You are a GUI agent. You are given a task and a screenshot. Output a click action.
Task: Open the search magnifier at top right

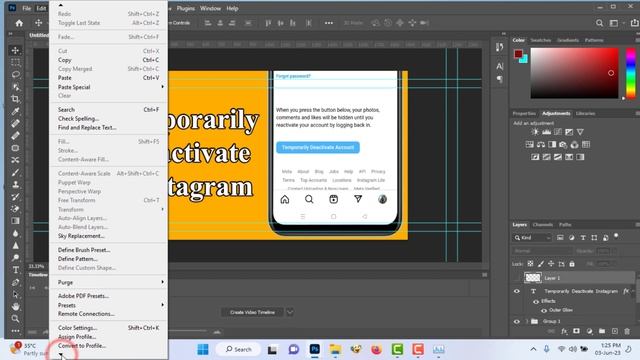click(x=599, y=23)
